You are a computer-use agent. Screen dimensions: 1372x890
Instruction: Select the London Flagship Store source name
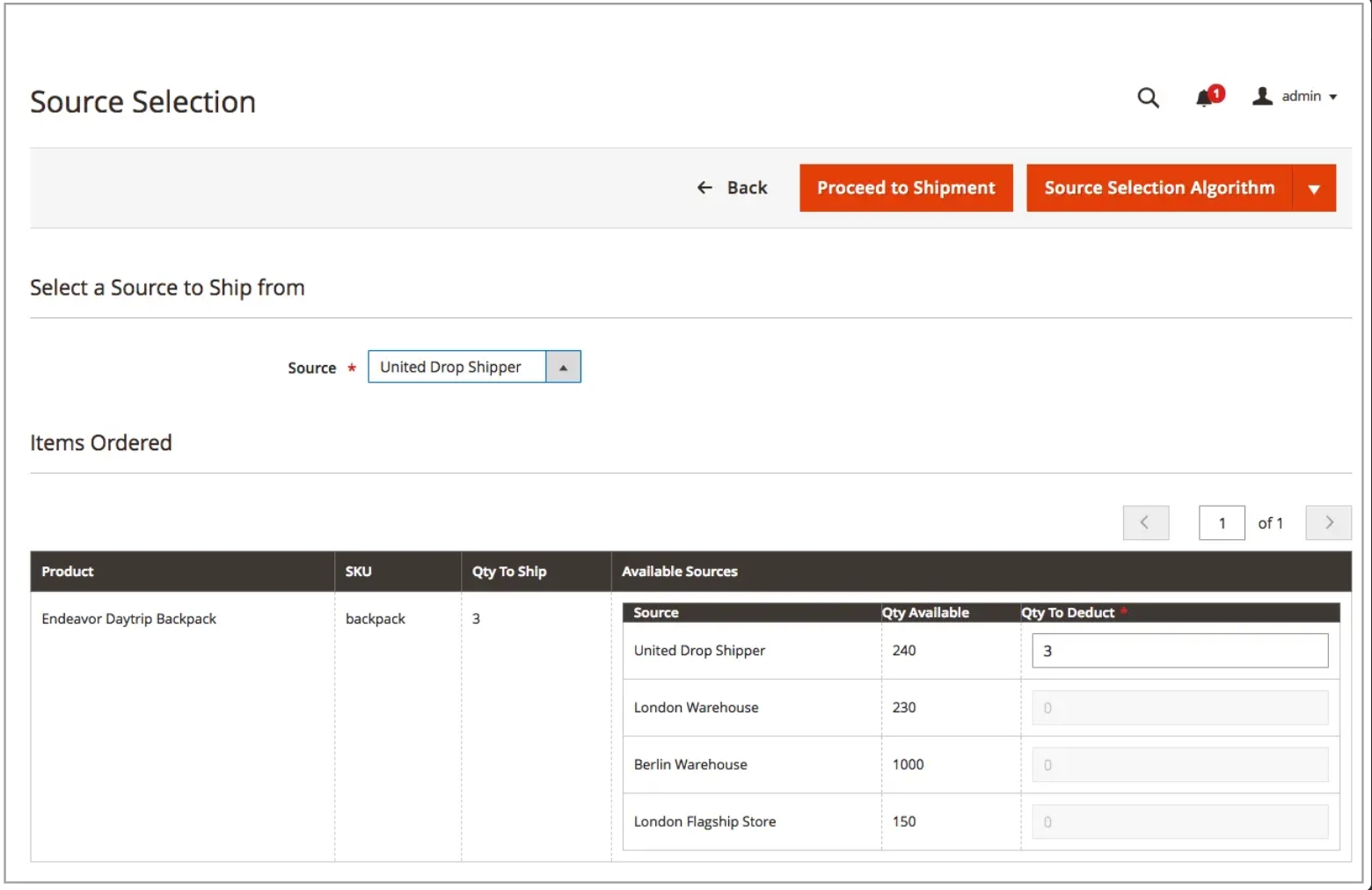point(704,821)
